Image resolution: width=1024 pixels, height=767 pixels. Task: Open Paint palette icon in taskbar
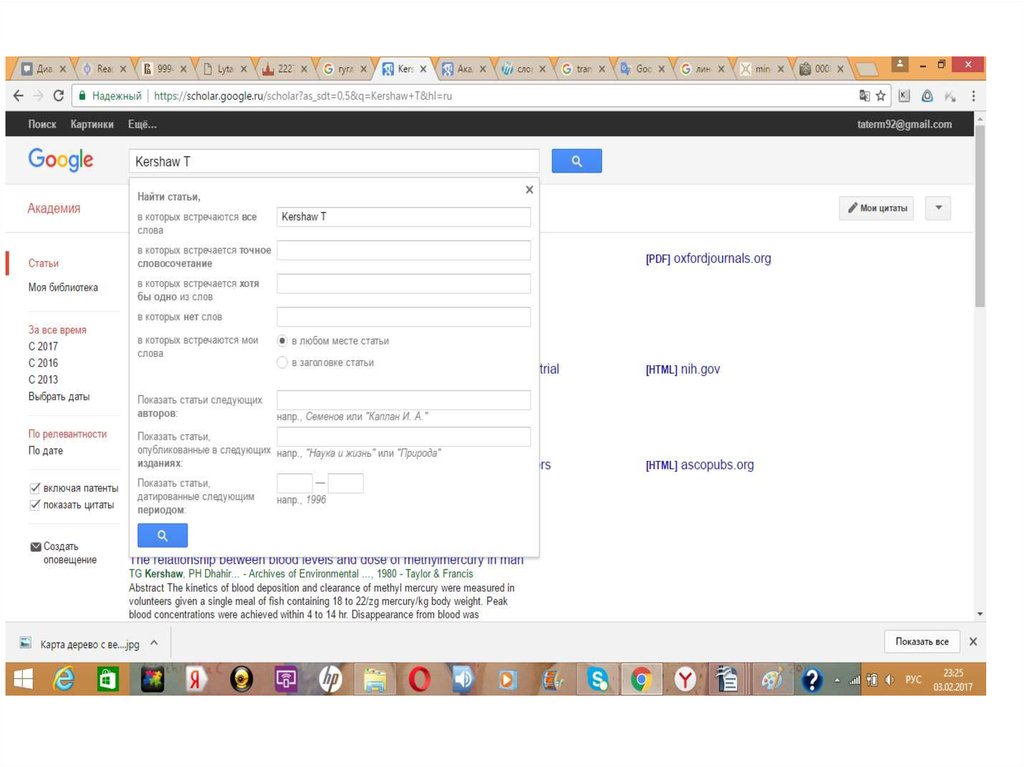point(771,679)
